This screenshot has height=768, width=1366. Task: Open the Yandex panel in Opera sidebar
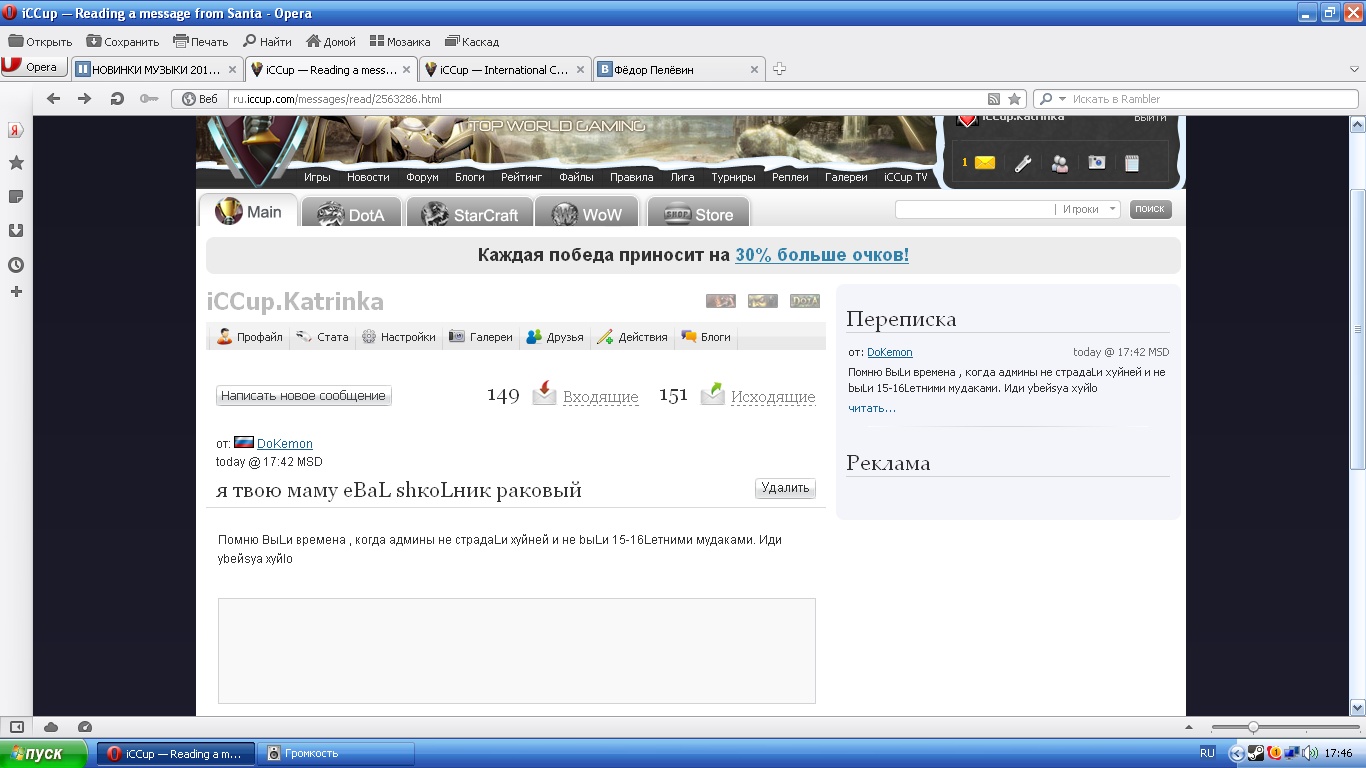[x=16, y=130]
